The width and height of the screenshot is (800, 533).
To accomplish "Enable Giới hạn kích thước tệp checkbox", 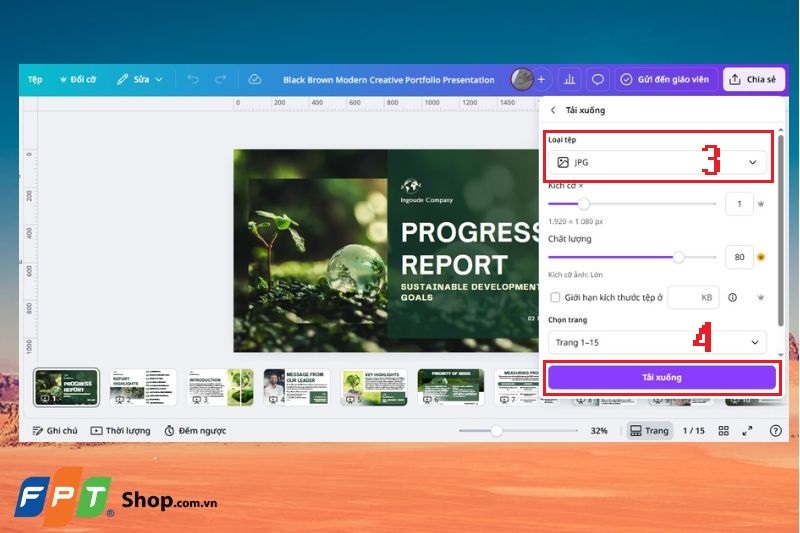I will click(x=555, y=297).
